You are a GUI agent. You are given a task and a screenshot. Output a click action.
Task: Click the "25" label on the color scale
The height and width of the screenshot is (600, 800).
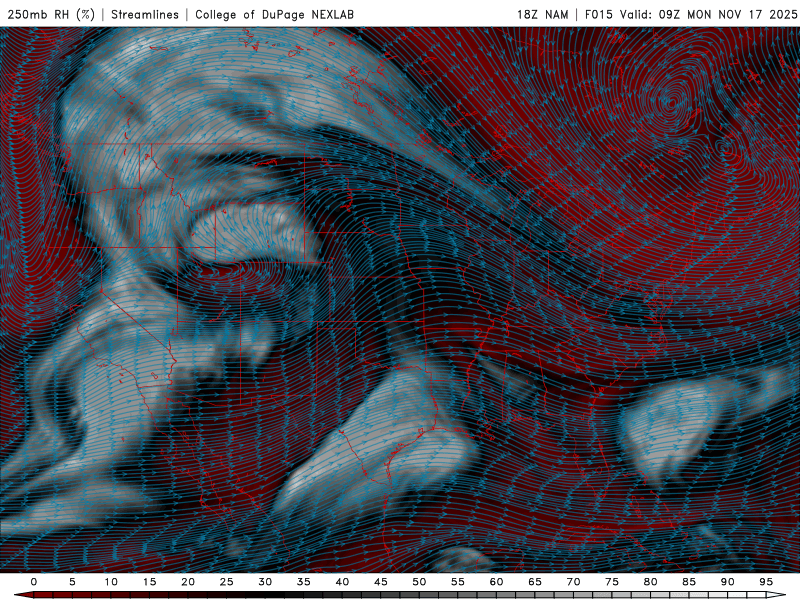(x=227, y=582)
